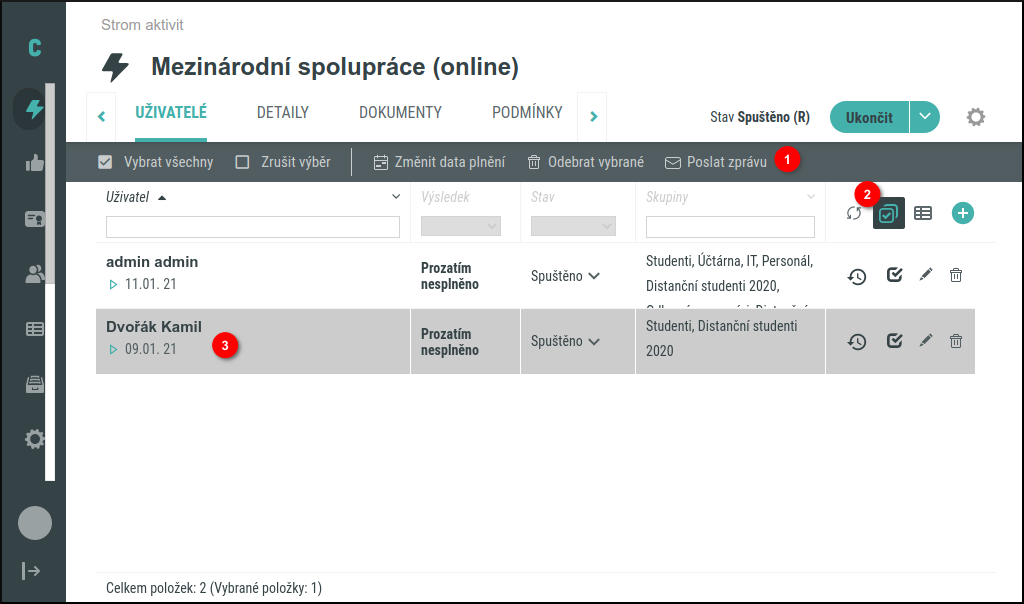
Task: Toggle the multi-select mode icon
Action: click(888, 213)
